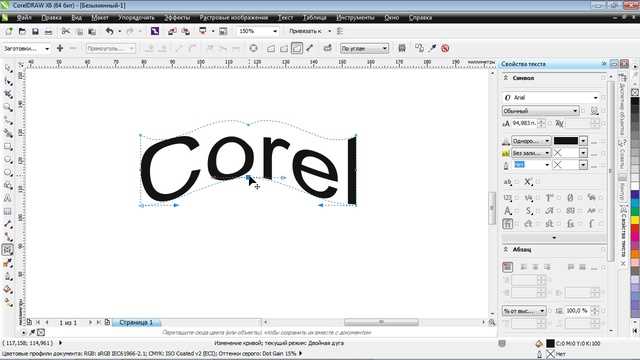640x360 pixels.
Task: Open the 'По углам' mapping mode dropdown
Action: pyautogui.click(x=384, y=49)
